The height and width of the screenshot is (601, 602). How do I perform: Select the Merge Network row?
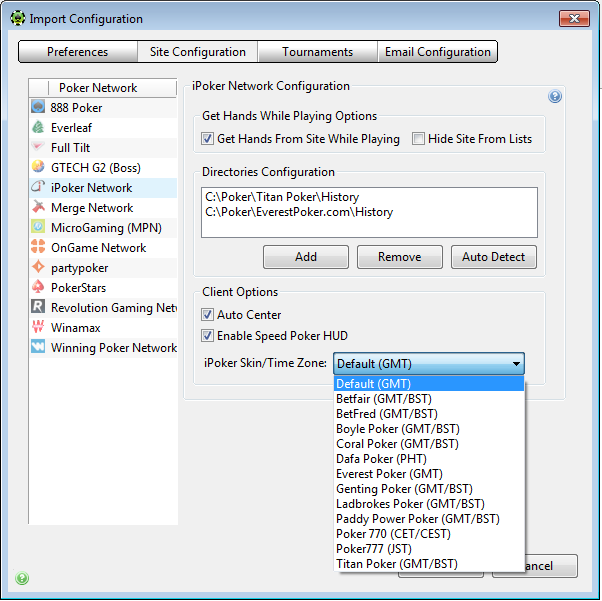click(x=103, y=207)
